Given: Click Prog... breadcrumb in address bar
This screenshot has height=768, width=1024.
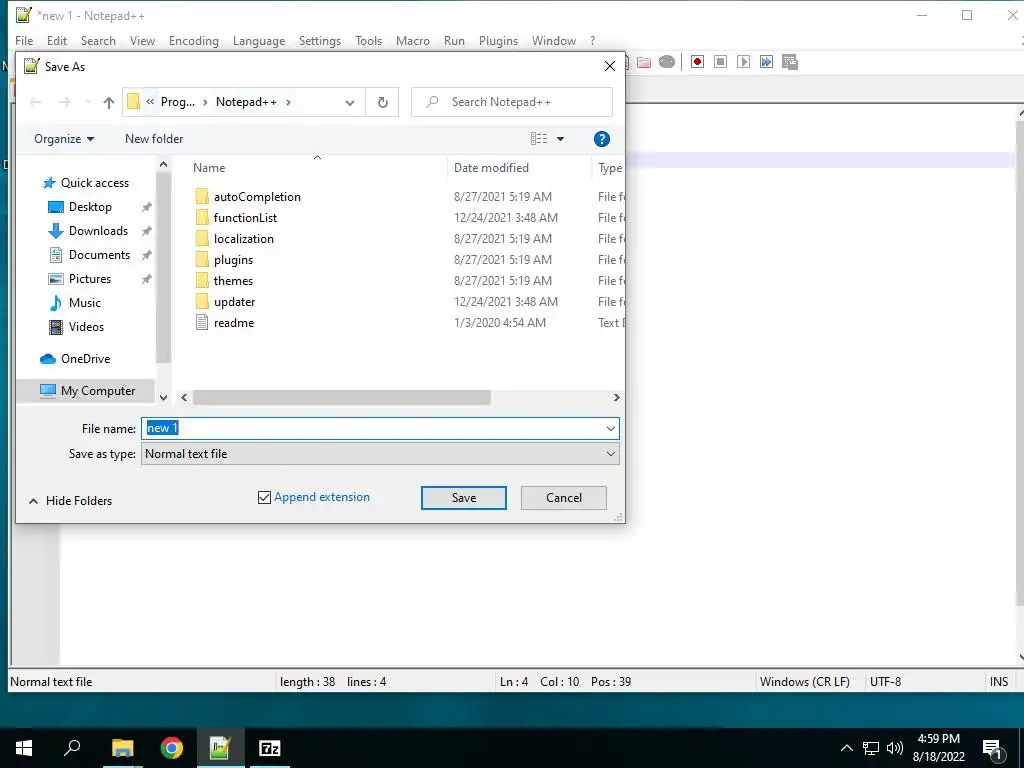Looking at the screenshot, I should click(x=178, y=102).
